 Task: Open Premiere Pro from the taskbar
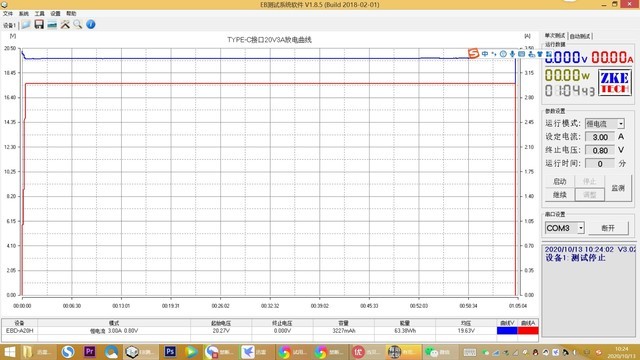(90, 351)
